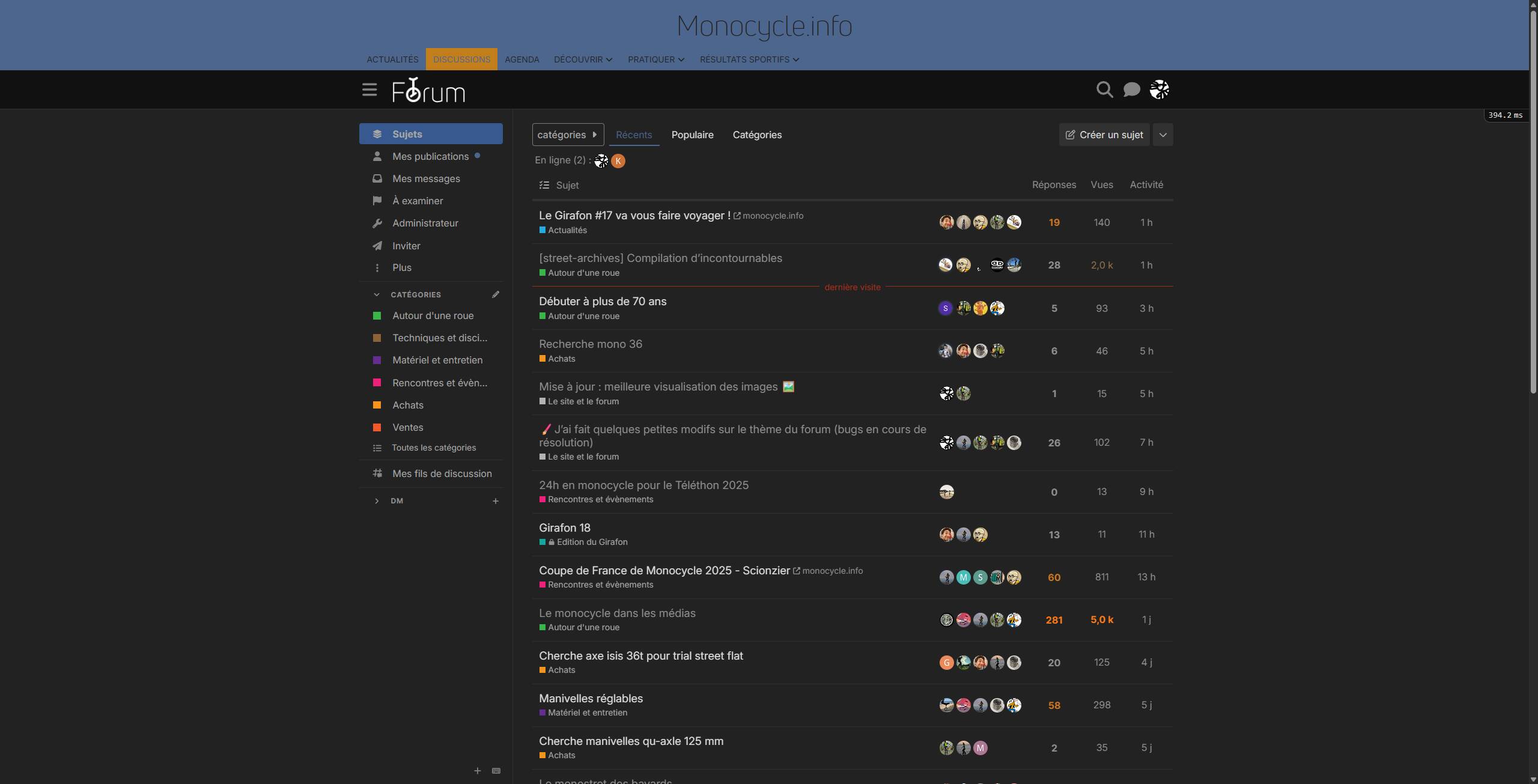This screenshot has width=1538, height=784.
Task: Click bulk select icon beside Sujet header
Action: (544, 185)
